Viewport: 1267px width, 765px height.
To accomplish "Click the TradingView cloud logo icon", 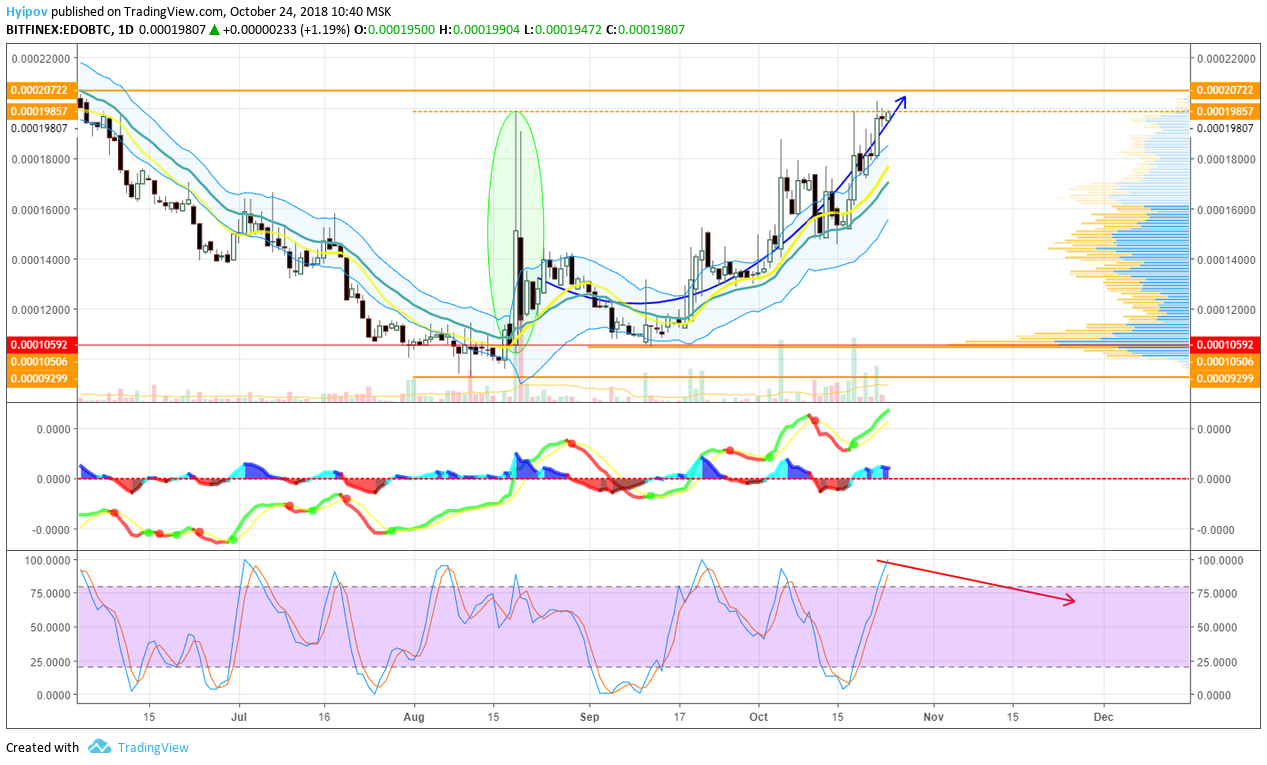I will (x=99, y=747).
